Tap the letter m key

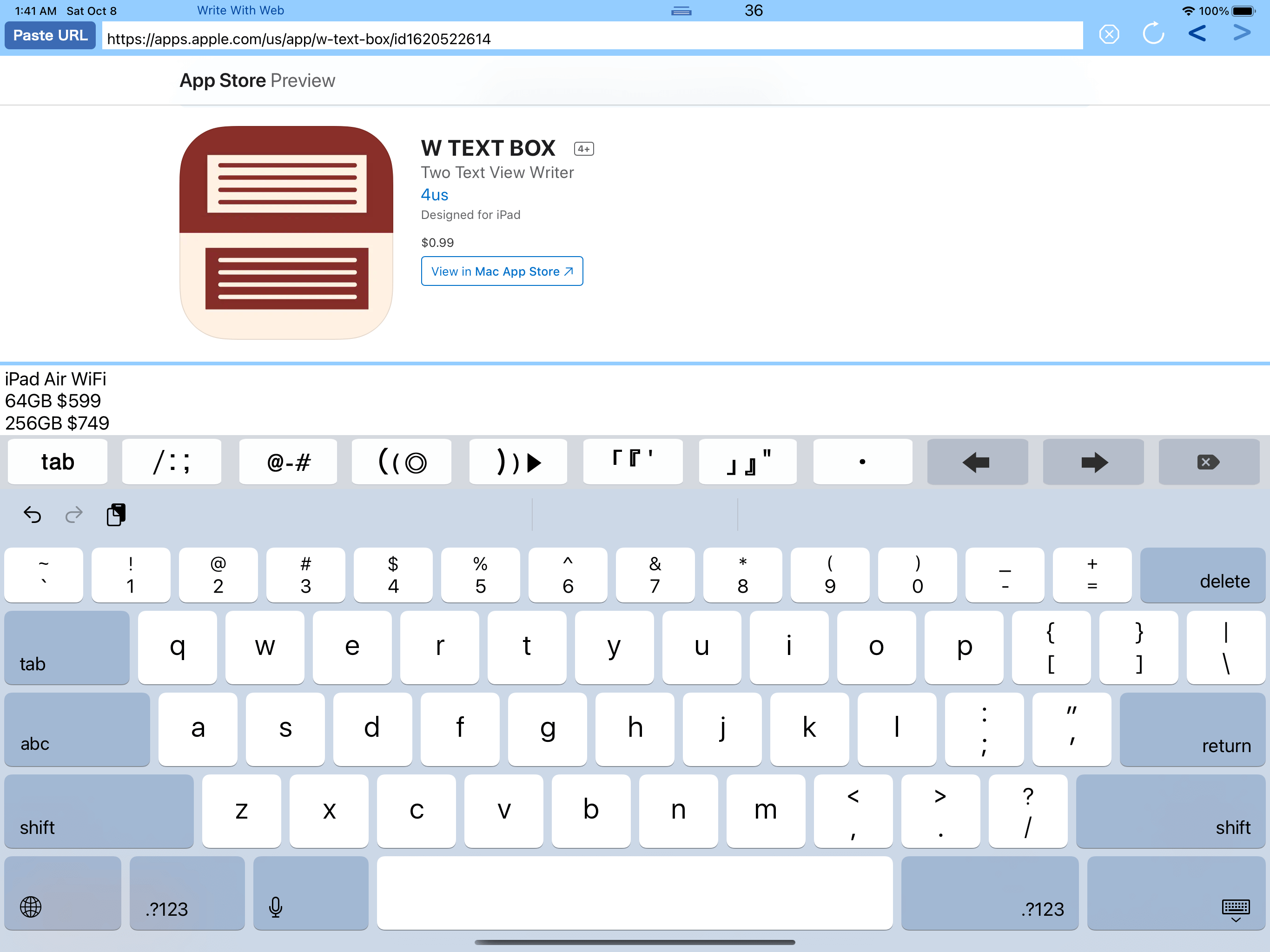pyautogui.click(x=766, y=811)
